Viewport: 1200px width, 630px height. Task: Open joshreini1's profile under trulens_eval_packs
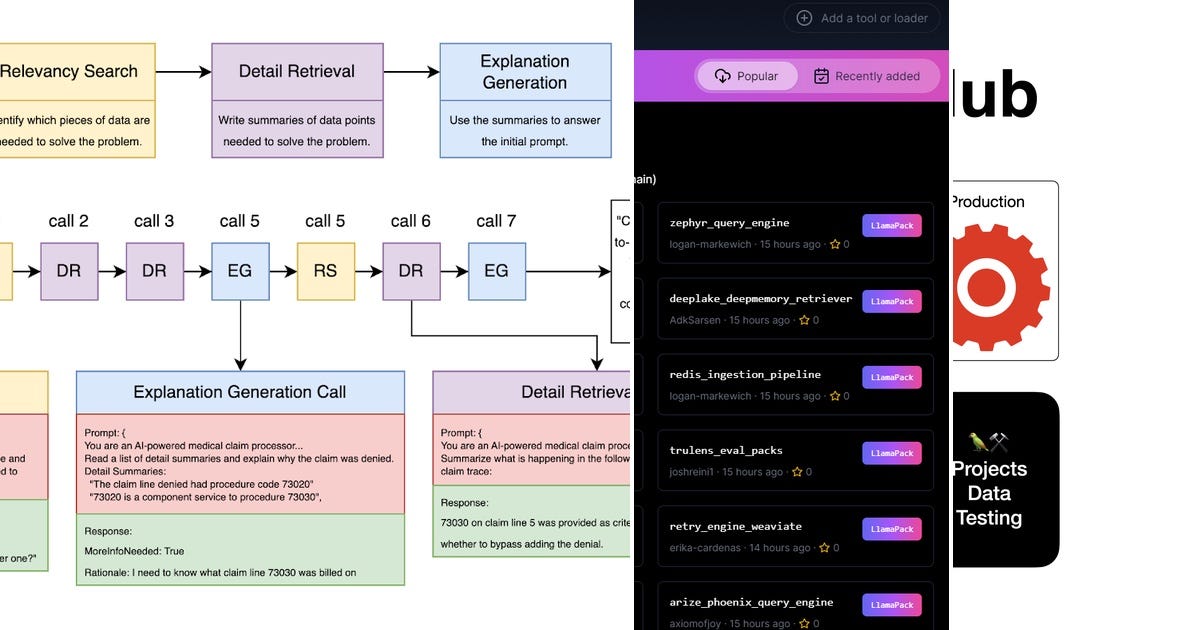pyautogui.click(x=689, y=472)
